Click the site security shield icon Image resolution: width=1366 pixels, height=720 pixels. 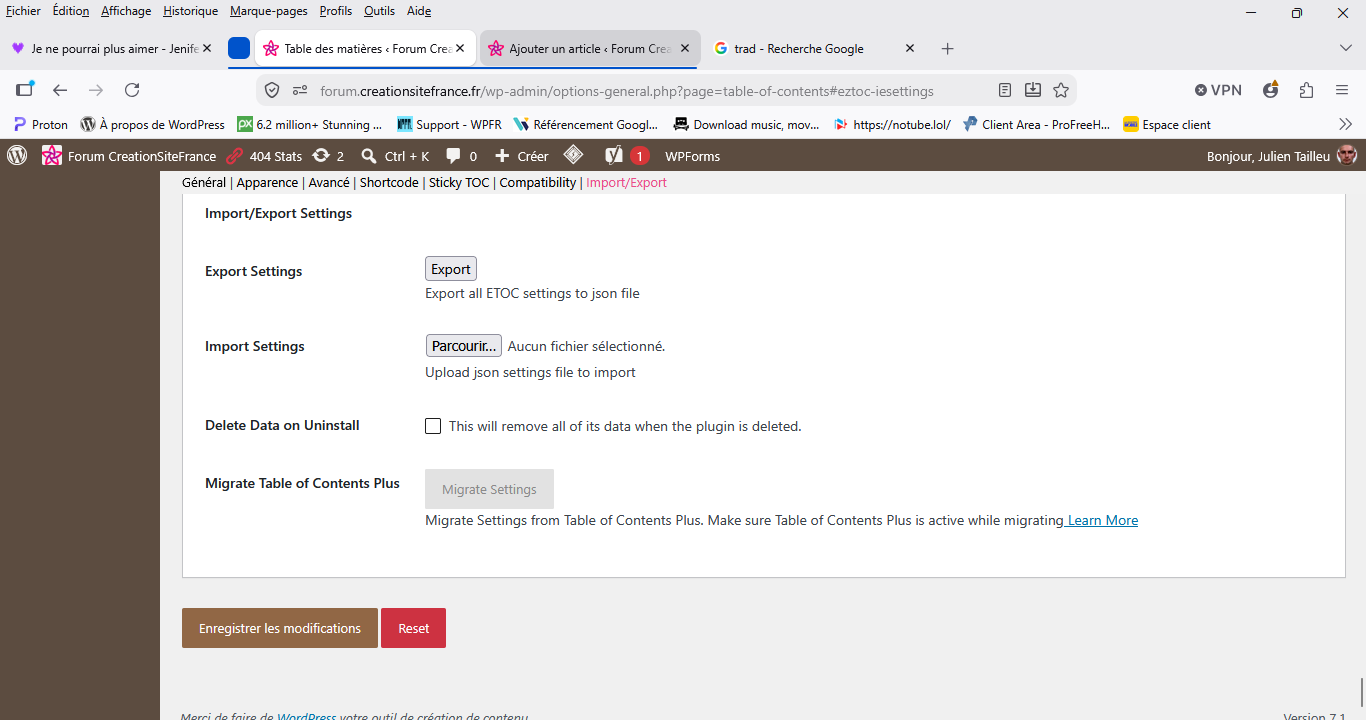click(x=272, y=90)
